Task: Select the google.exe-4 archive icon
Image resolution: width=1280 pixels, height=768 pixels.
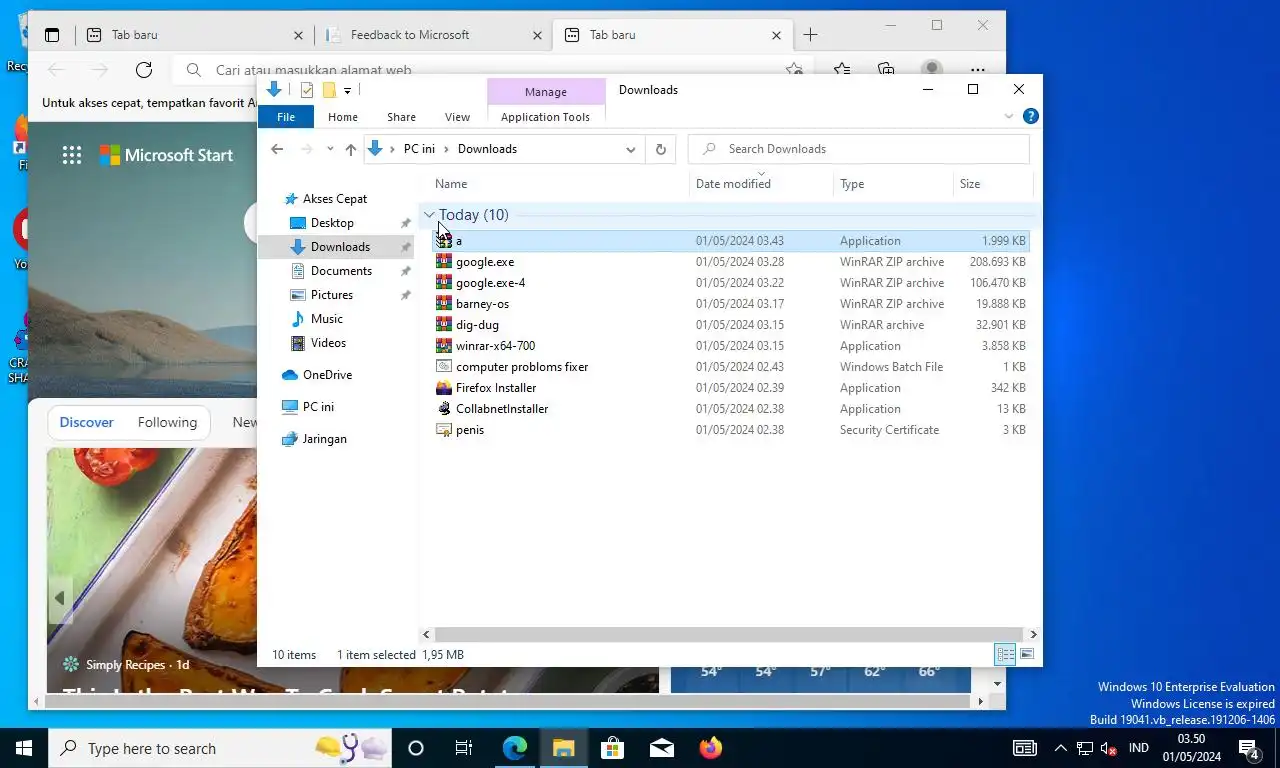Action: pyautogui.click(x=444, y=283)
